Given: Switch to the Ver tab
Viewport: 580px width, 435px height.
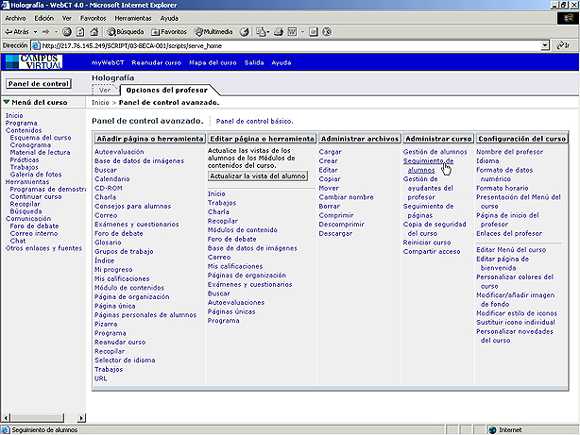Looking at the screenshot, I should pos(105,90).
